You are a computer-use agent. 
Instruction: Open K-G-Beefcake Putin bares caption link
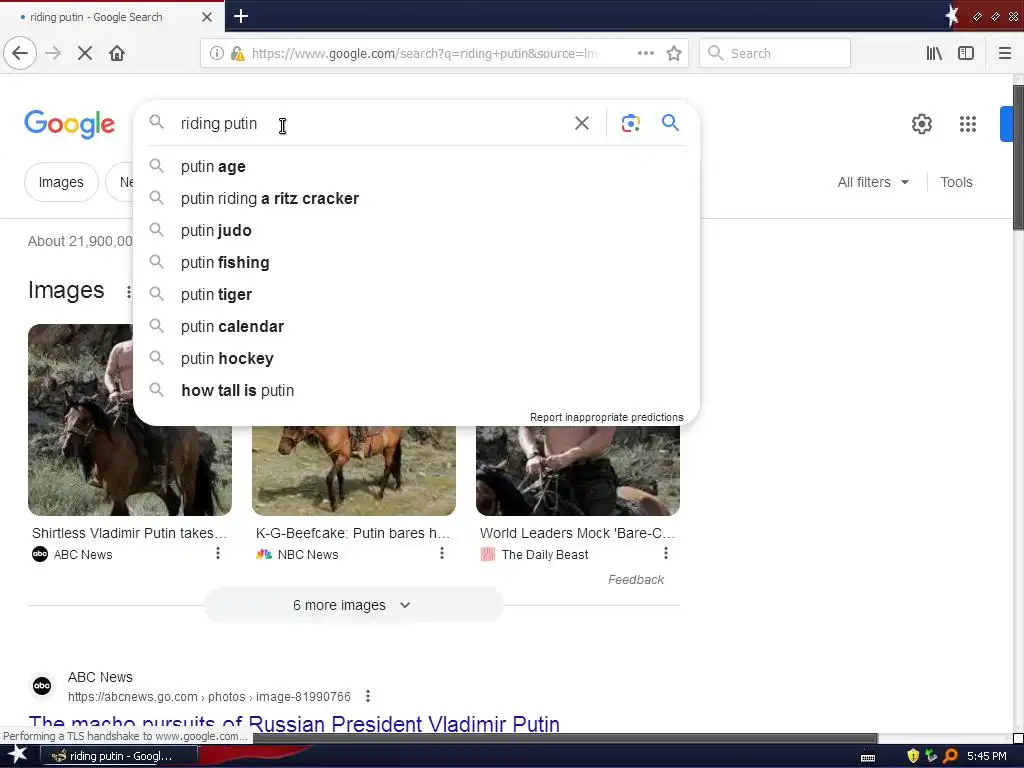point(353,533)
